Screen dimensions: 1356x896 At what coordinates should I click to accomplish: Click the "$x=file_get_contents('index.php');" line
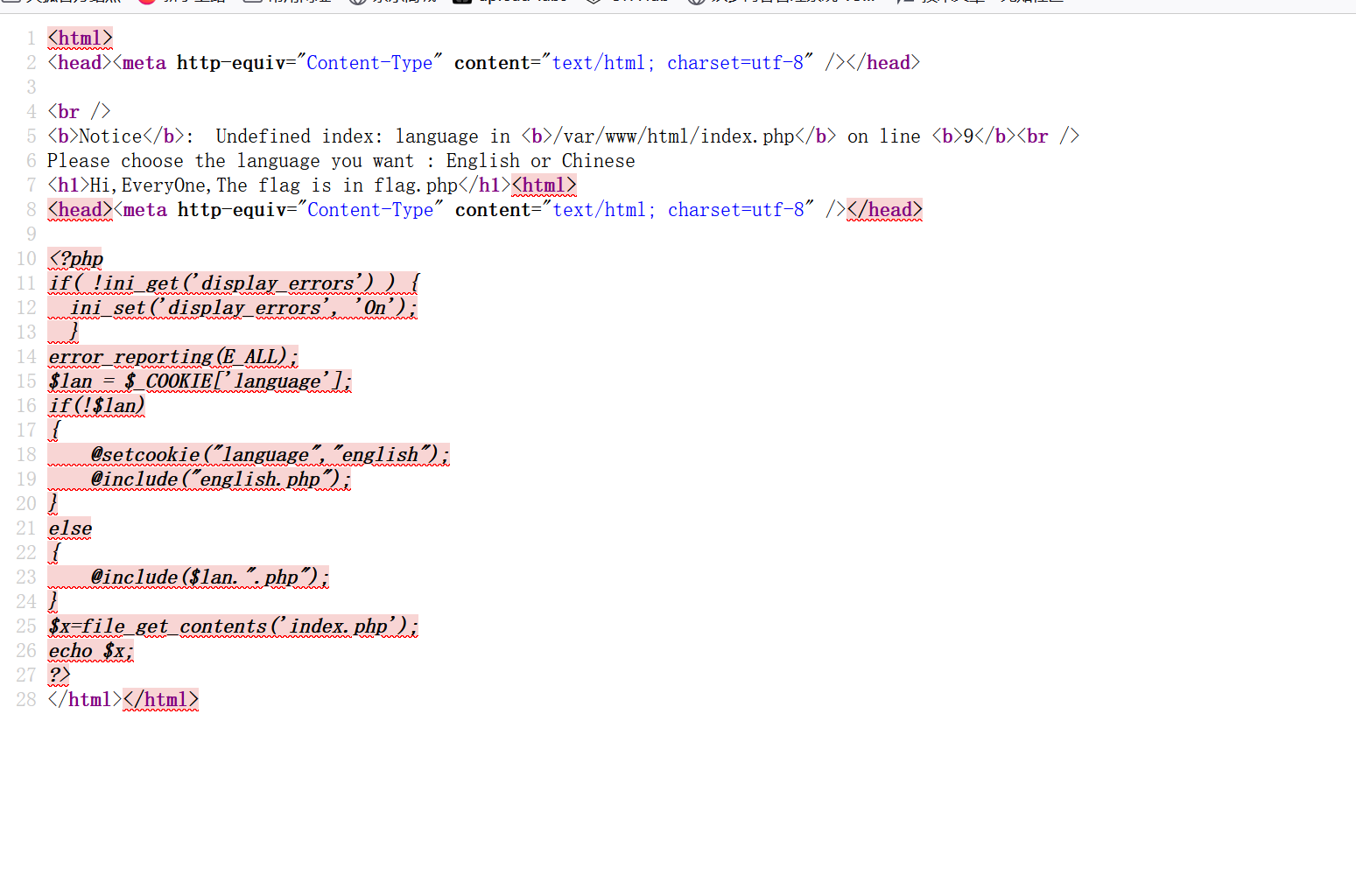[233, 626]
